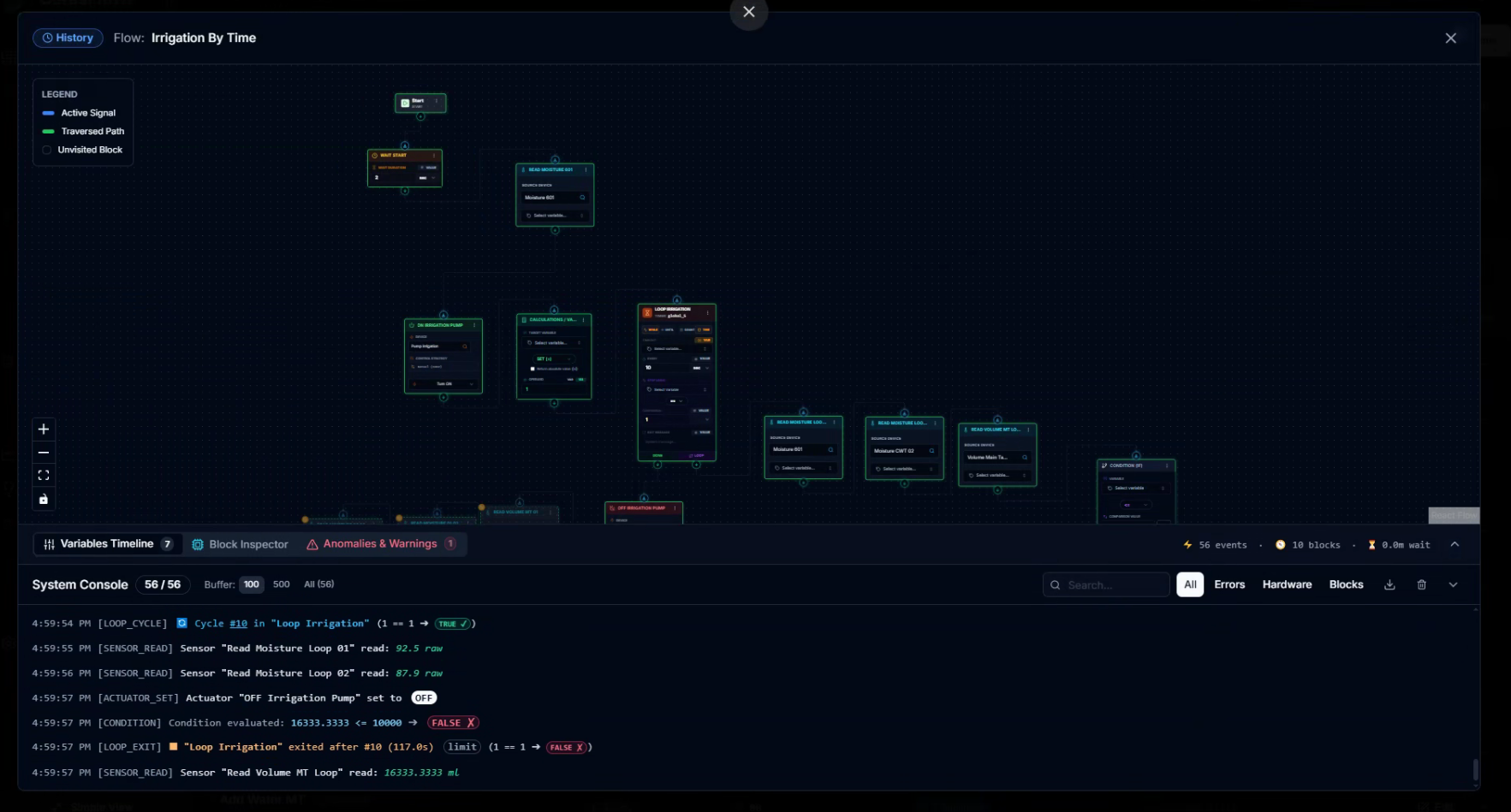This screenshot has height=812, width=1511.
Task: Open Select variable in the Read Volume MT Loop block
Action: 997,475
